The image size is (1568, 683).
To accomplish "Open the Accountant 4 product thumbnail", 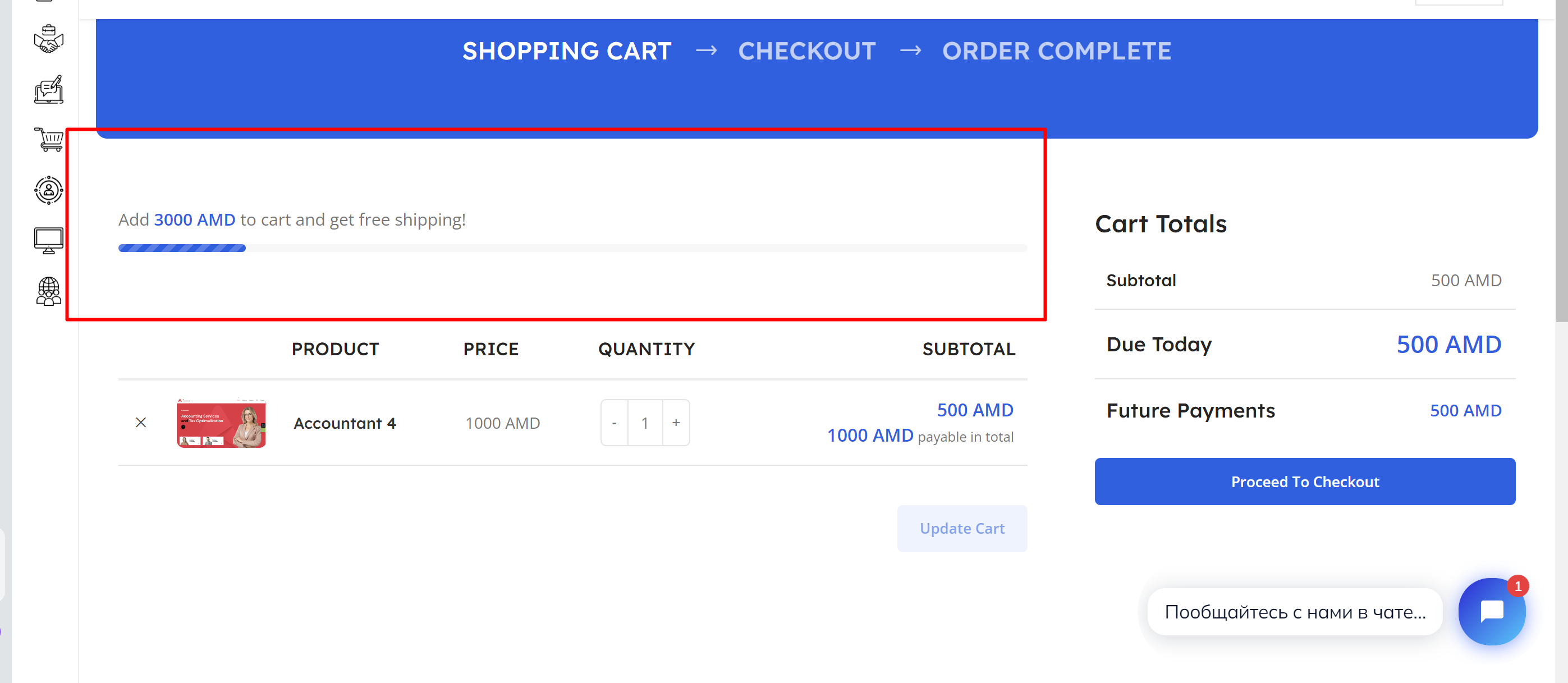I will tap(221, 423).
